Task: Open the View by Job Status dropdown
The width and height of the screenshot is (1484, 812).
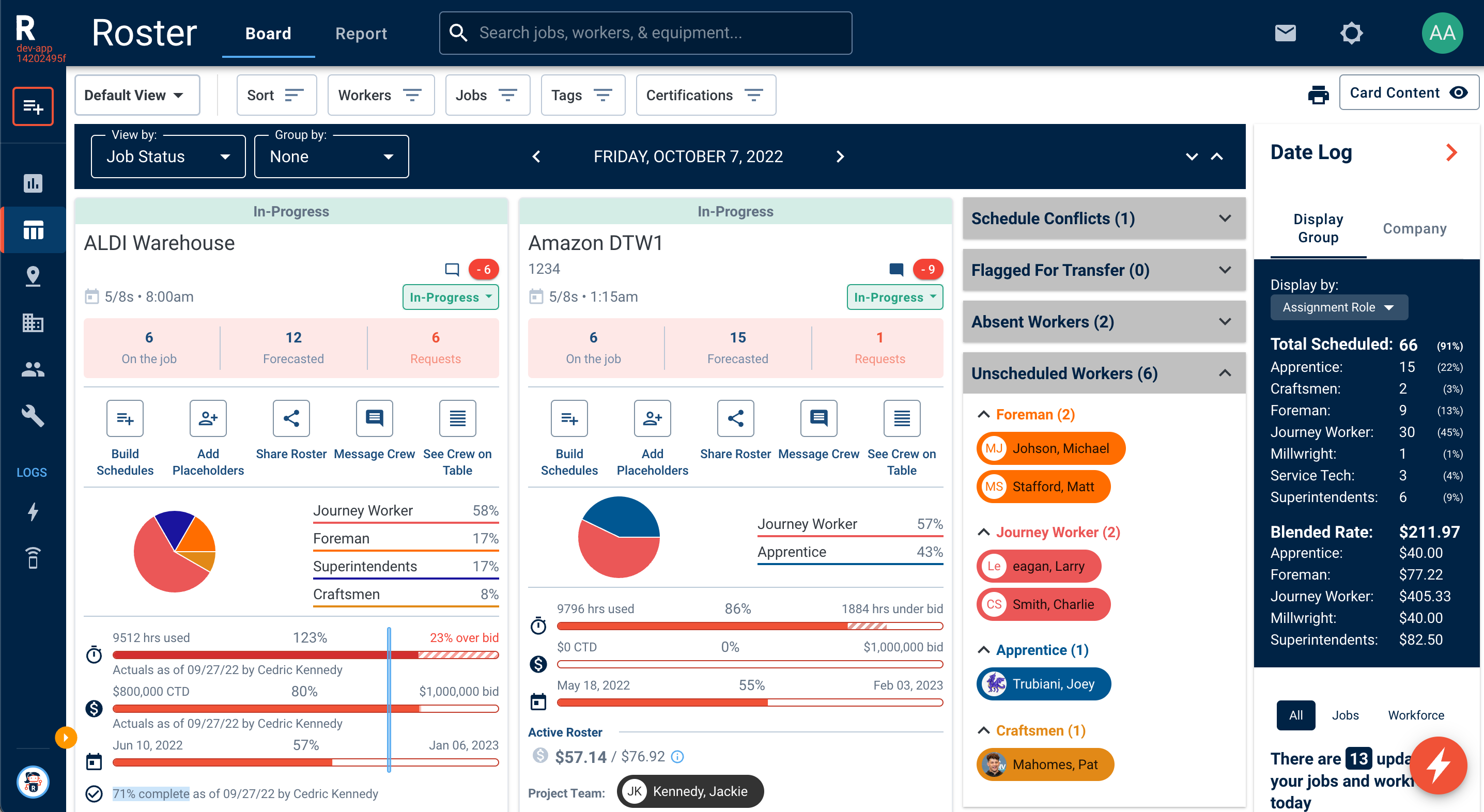Action: point(168,157)
